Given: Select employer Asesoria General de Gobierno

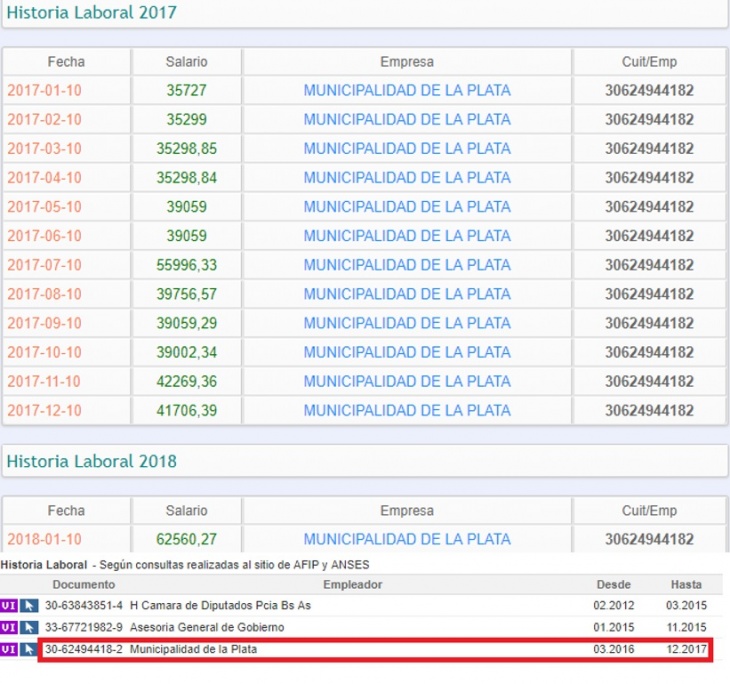Looking at the screenshot, I should [x=207, y=627].
